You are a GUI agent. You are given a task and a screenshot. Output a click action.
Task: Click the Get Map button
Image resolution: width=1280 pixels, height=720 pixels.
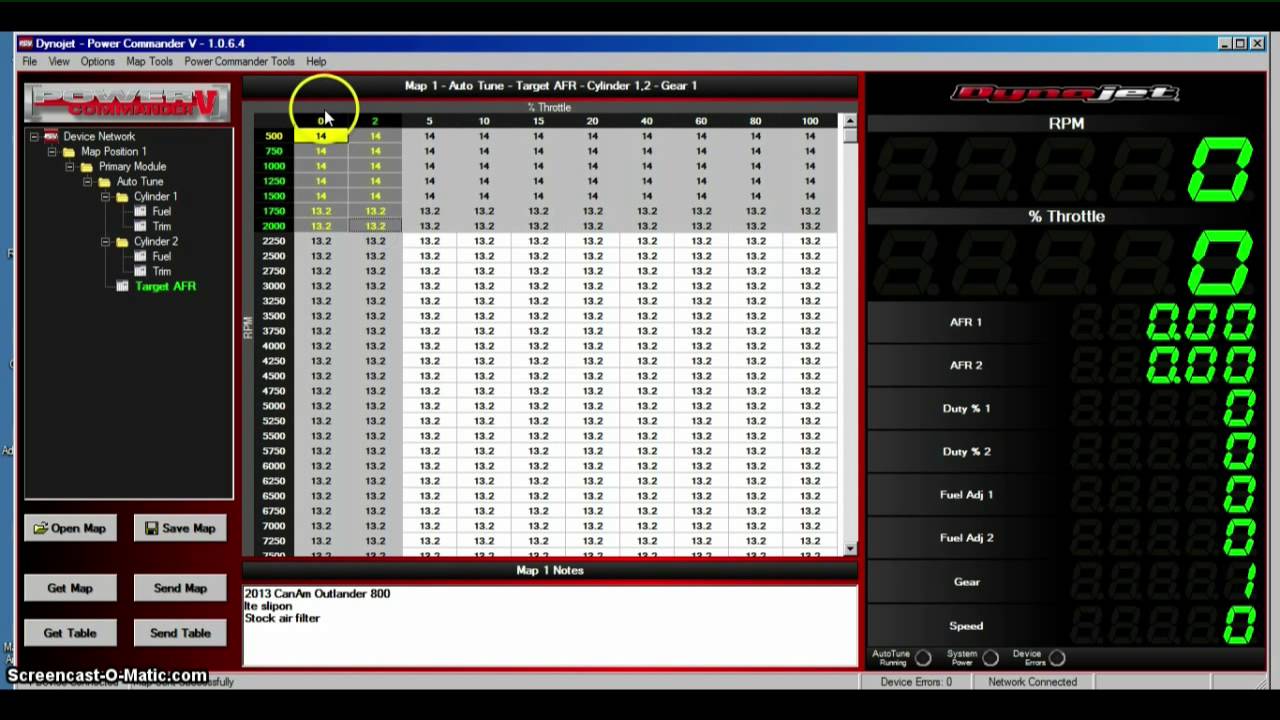pos(70,588)
